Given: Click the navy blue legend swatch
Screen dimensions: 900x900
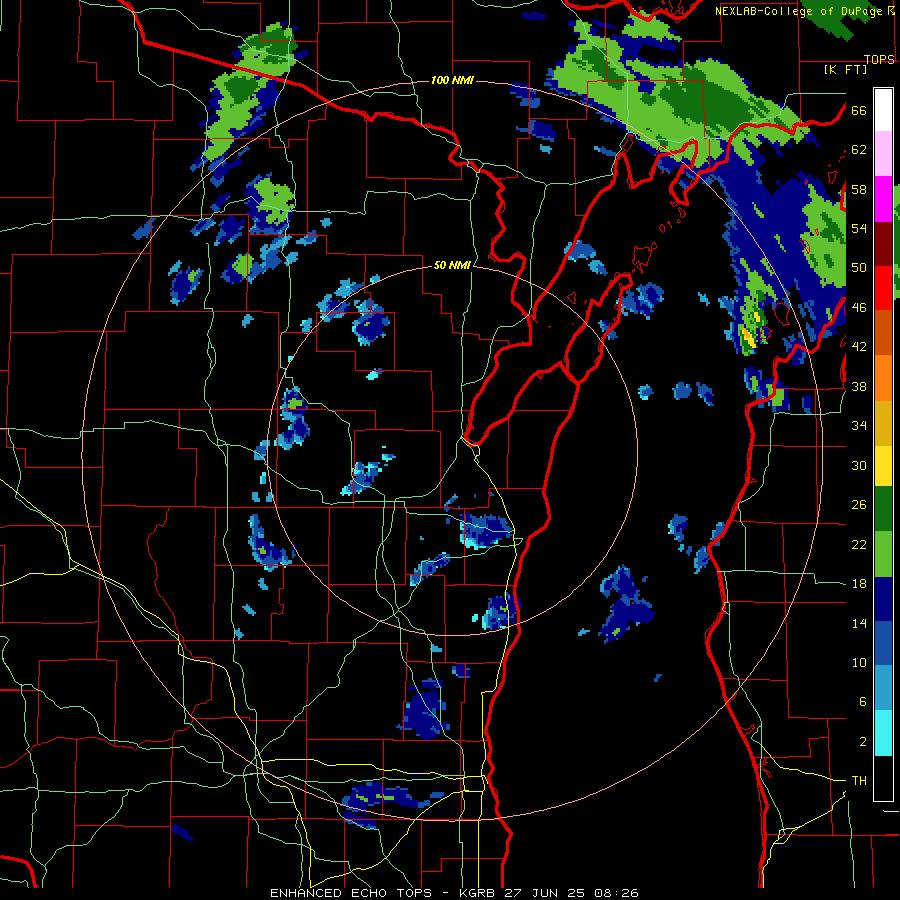Looking at the screenshot, I should click(883, 599).
